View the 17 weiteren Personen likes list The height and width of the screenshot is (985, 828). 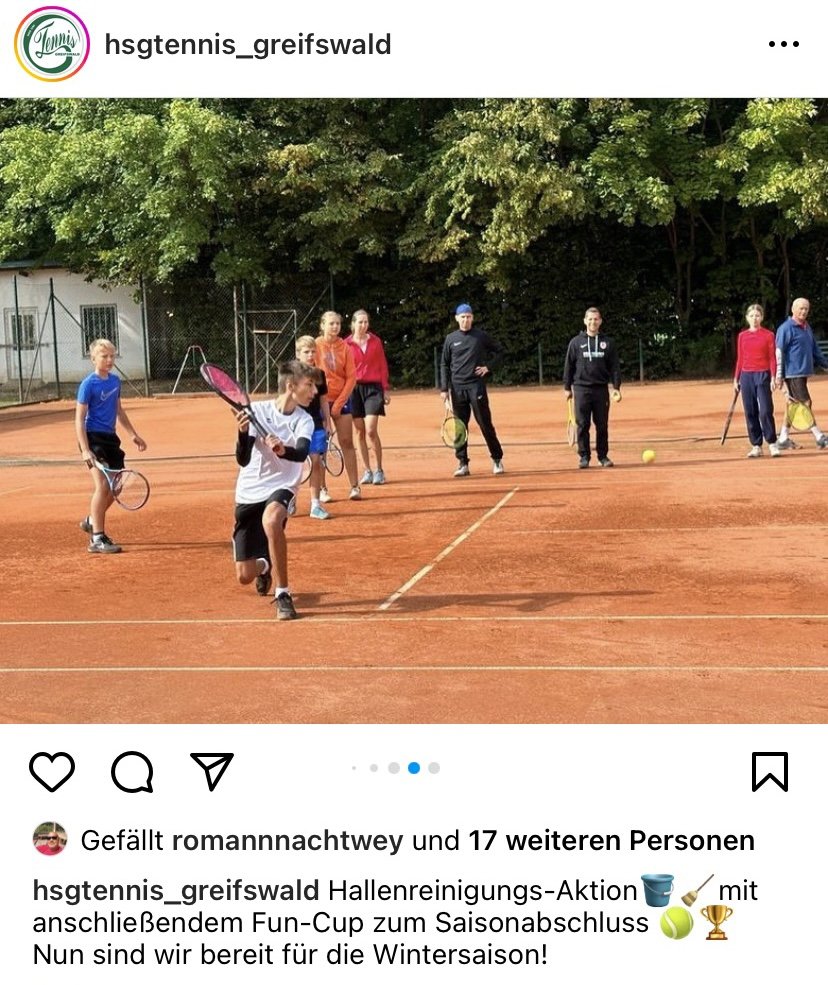click(x=611, y=841)
